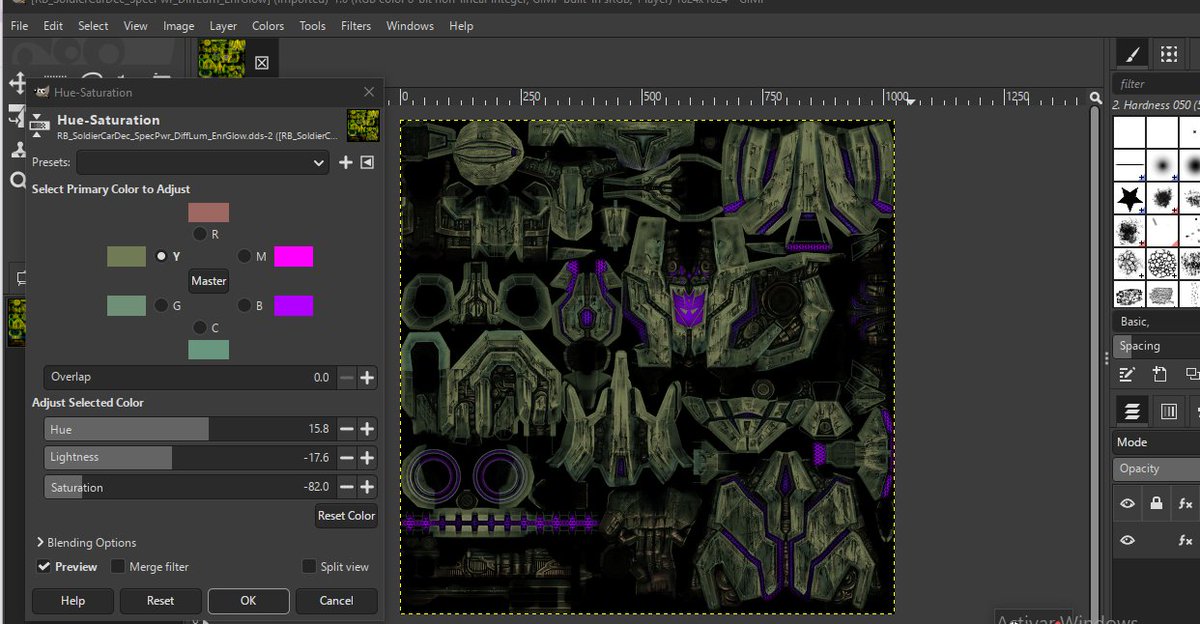Select the B (blue) primary color radio
Image resolution: width=1200 pixels, height=624 pixels.
tap(244, 306)
